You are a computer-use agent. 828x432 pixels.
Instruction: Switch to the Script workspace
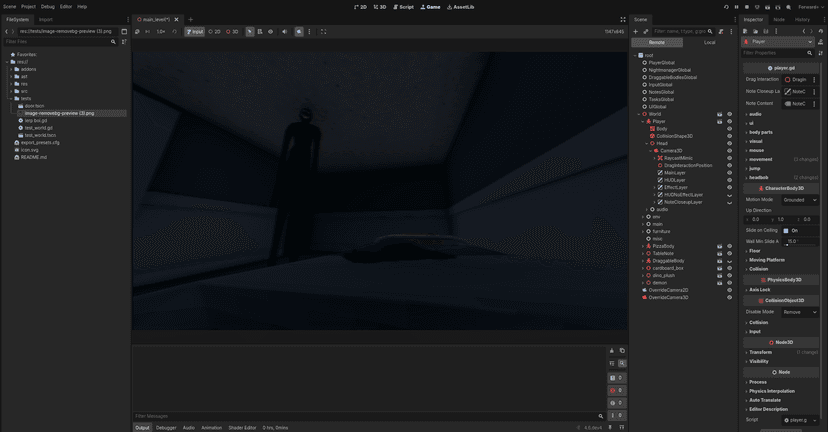(x=403, y=6)
